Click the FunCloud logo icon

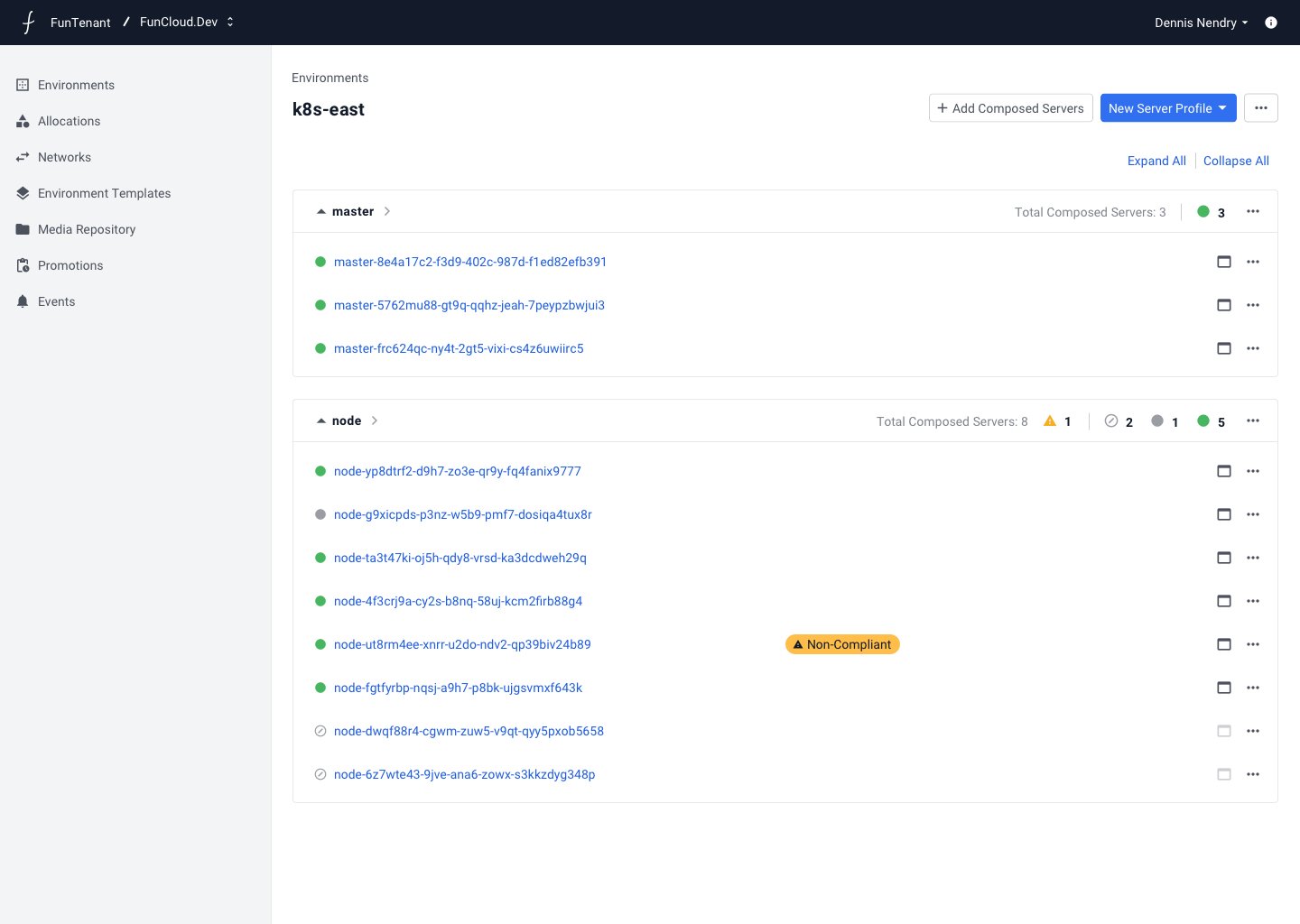pos(28,23)
